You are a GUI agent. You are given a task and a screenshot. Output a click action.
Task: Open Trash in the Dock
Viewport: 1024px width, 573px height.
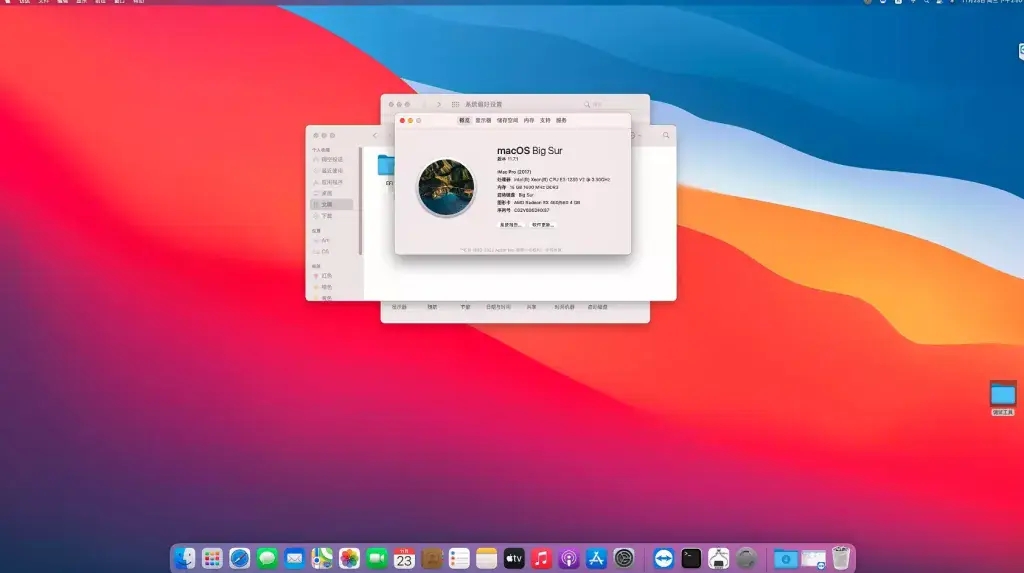pos(841,559)
